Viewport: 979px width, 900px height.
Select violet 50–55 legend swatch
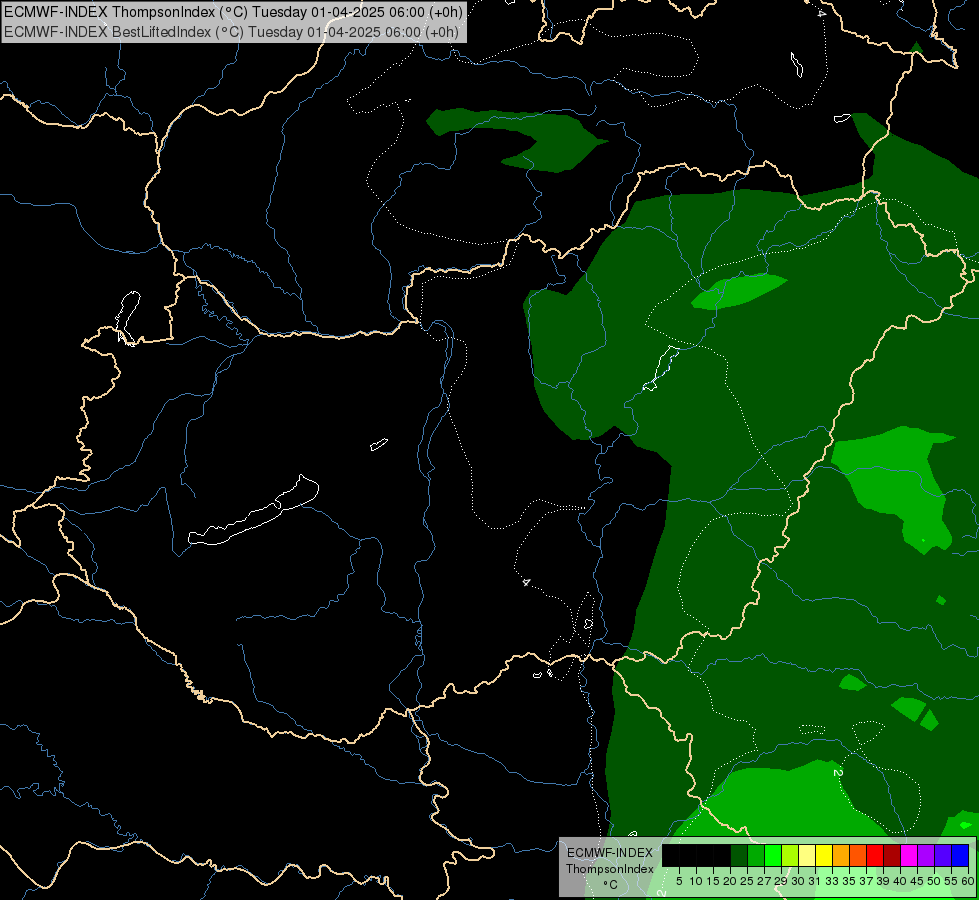pos(943,855)
